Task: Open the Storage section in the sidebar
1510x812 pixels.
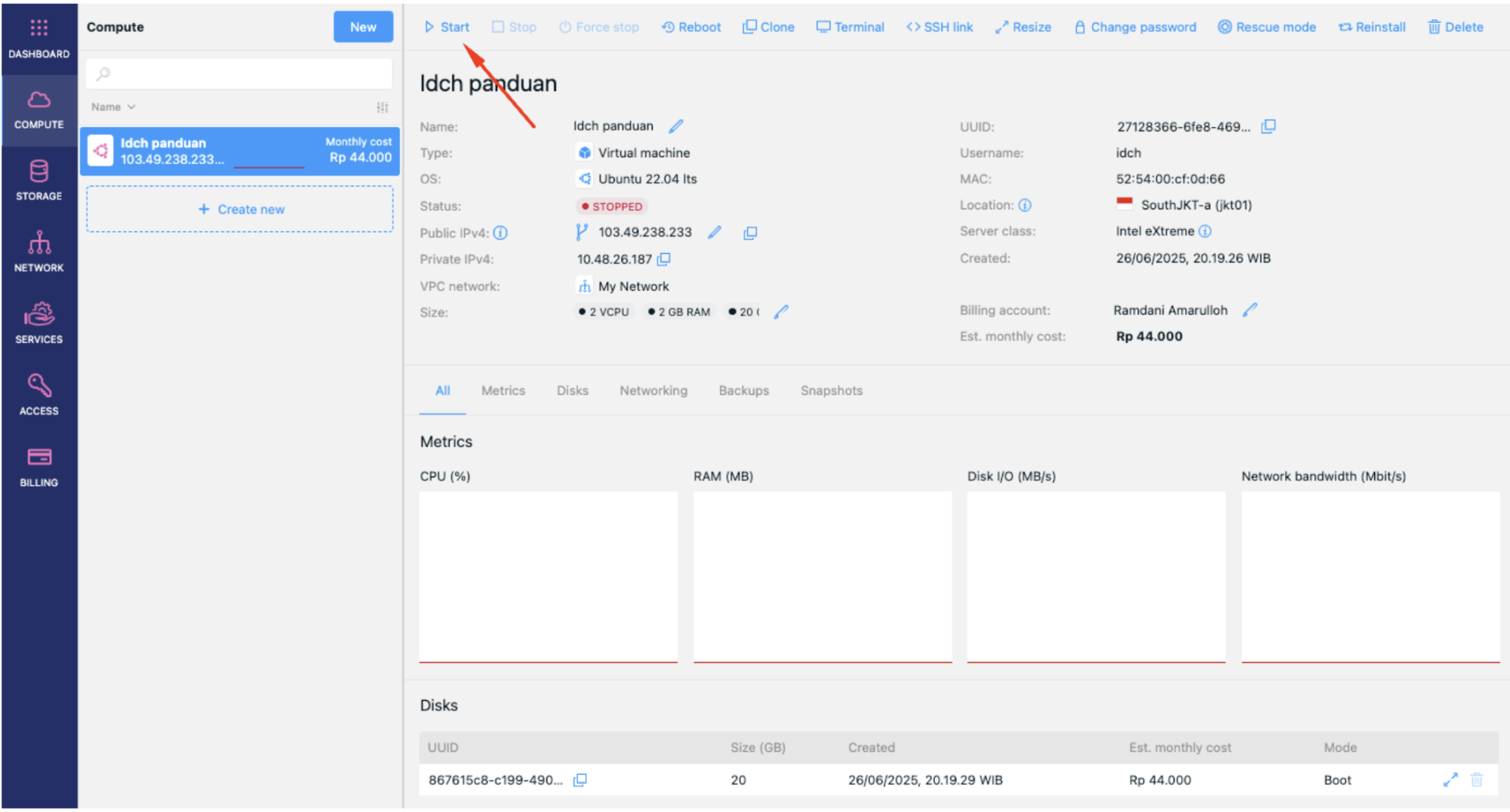Action: 39,181
